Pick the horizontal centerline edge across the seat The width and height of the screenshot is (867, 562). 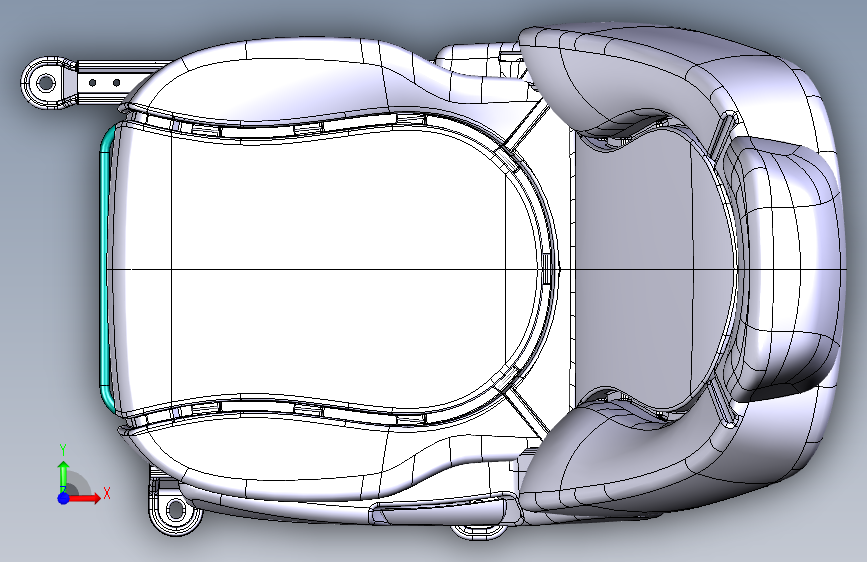click(476, 270)
